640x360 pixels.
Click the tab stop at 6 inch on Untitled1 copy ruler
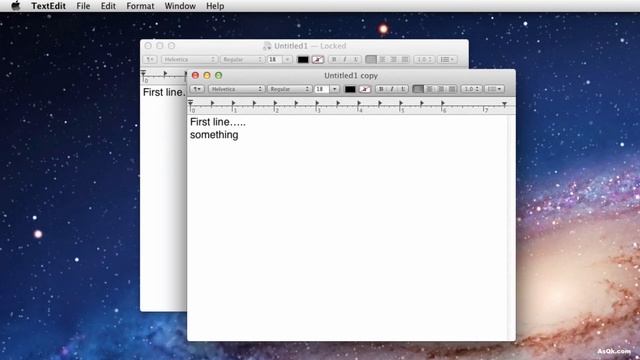coord(442,104)
